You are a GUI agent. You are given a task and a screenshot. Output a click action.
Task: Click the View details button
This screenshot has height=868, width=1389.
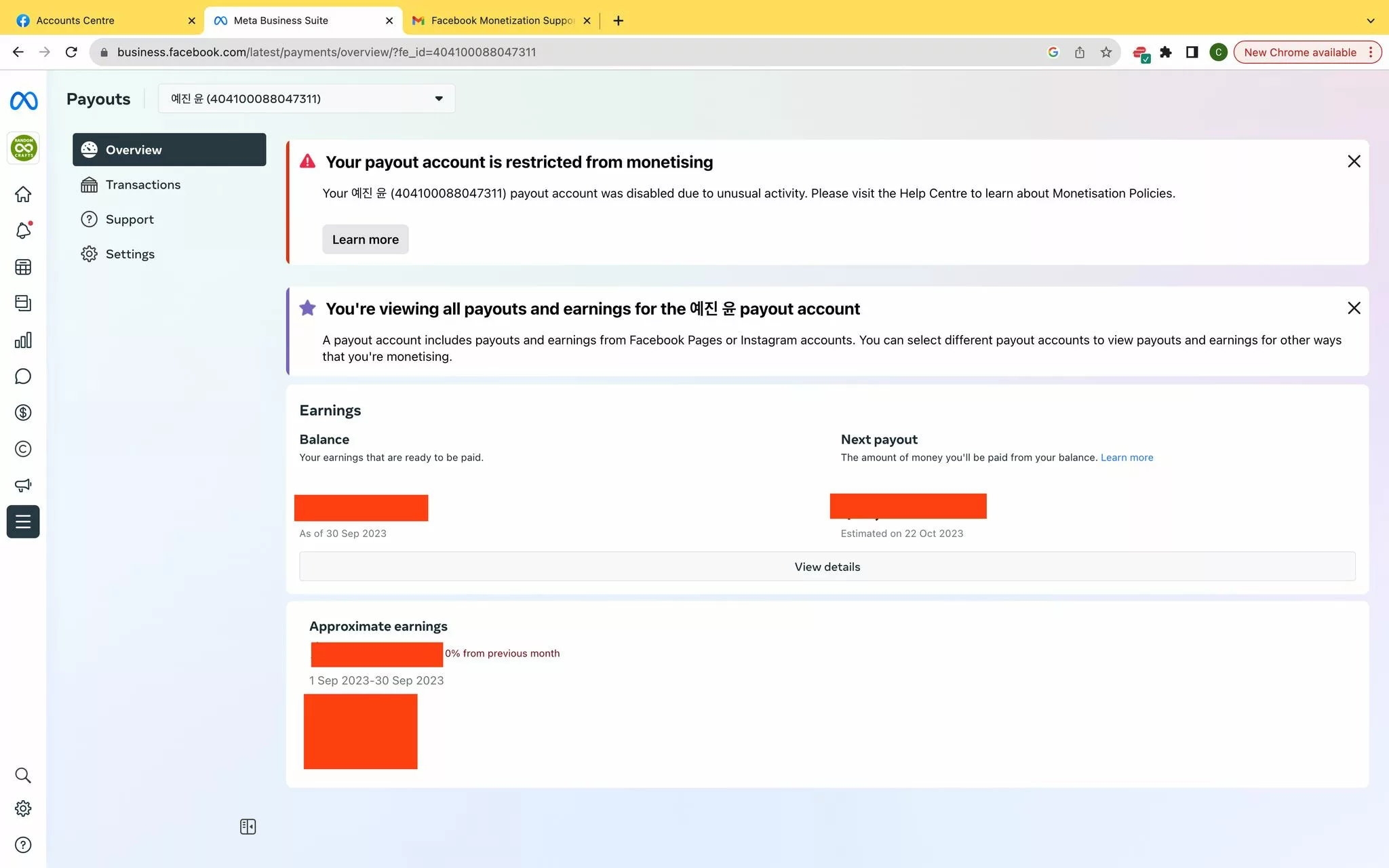coord(827,566)
